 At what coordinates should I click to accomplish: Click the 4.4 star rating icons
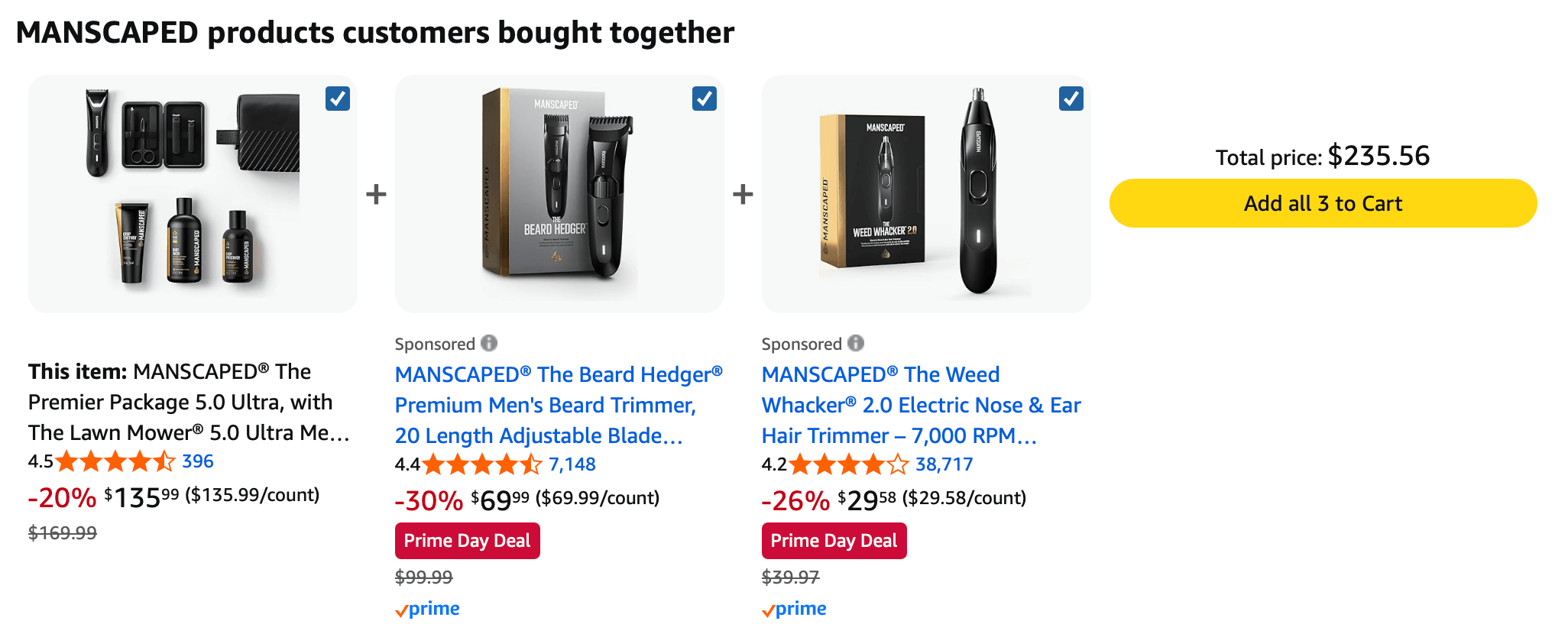click(x=483, y=464)
